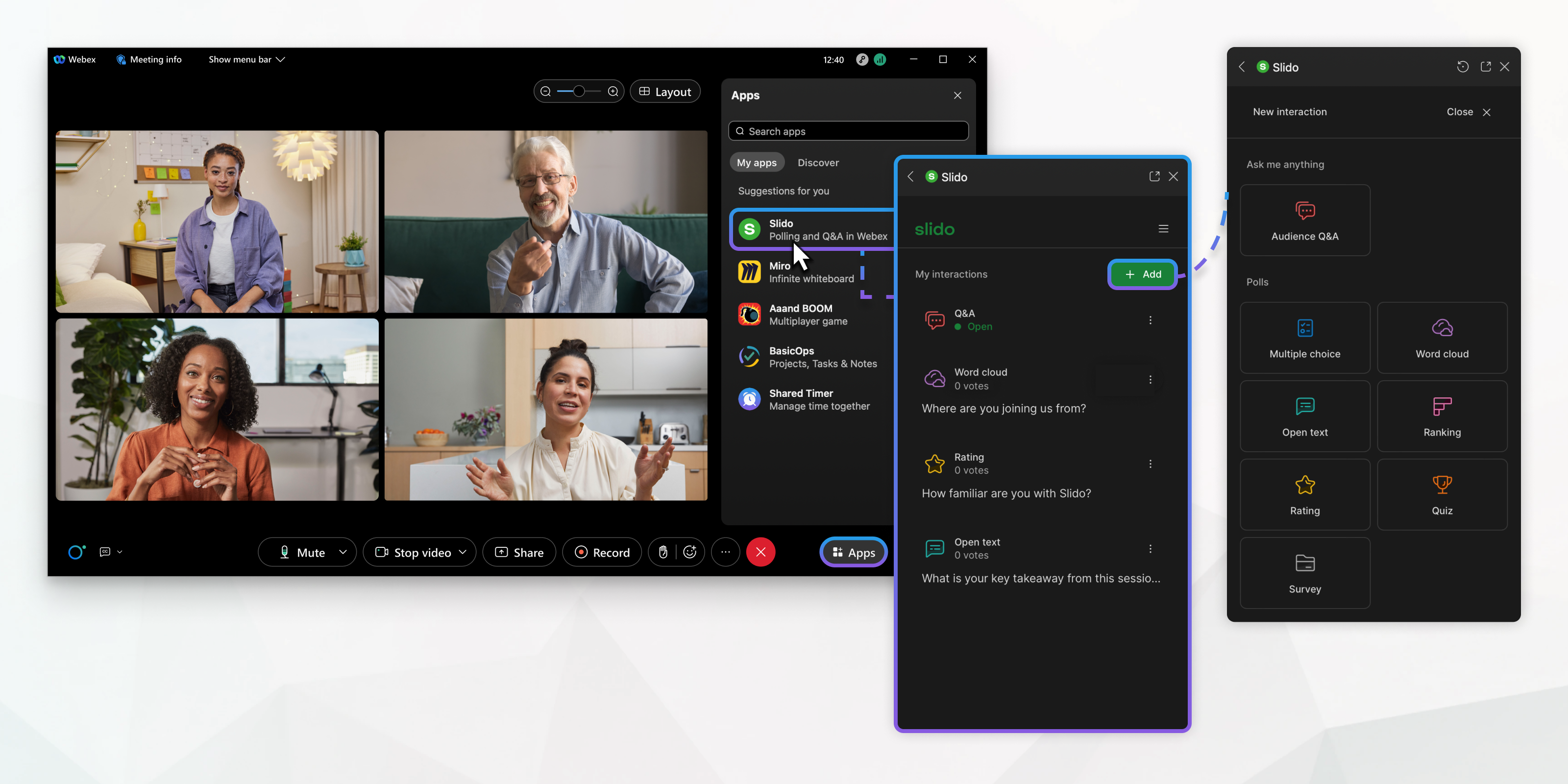Viewport: 1568px width, 784px height.
Task: Create a Rating poll
Action: [1304, 495]
